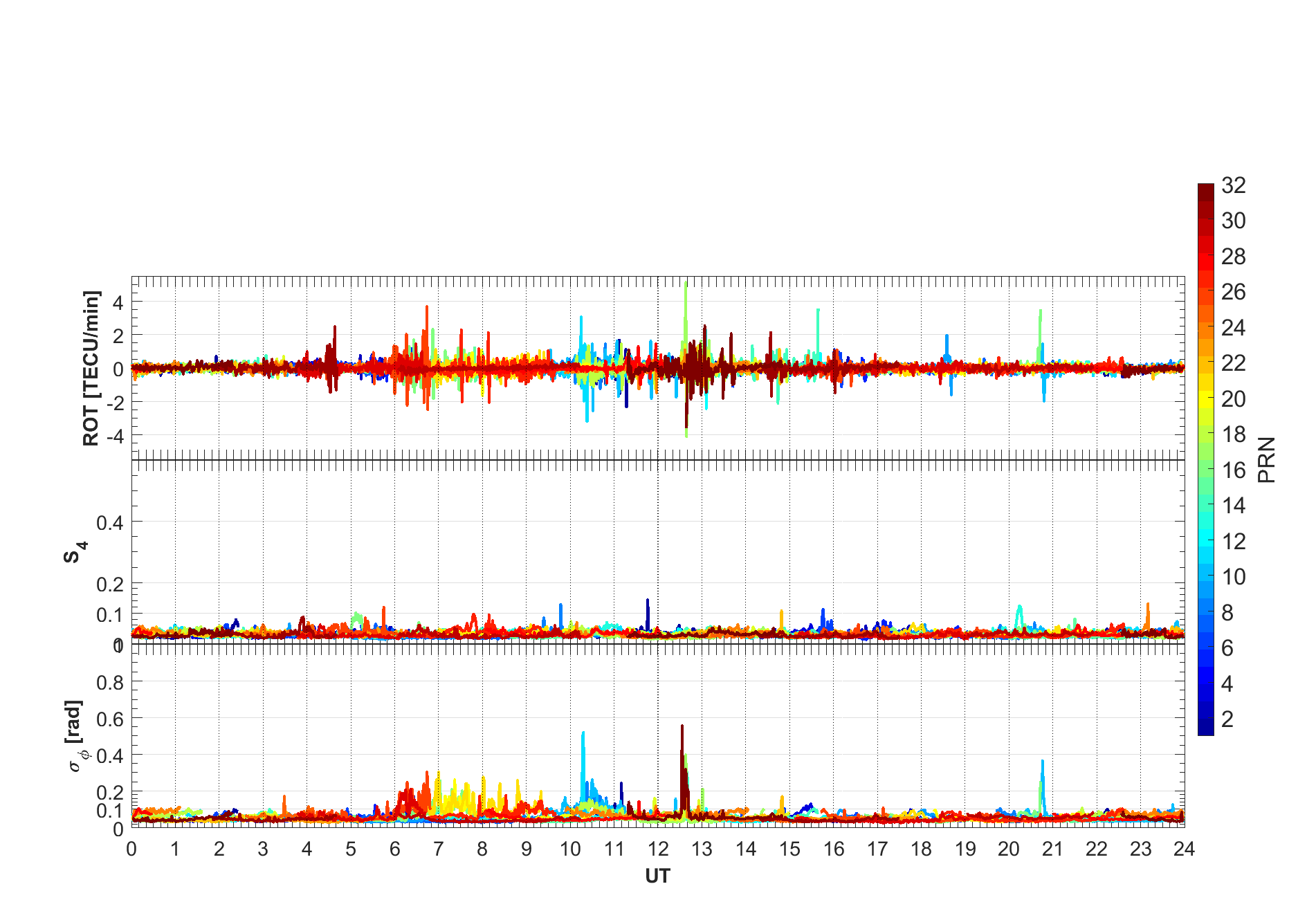The width and height of the screenshot is (1316, 920).
Task: Select colorbar tick label 24
Action: (x=1234, y=327)
